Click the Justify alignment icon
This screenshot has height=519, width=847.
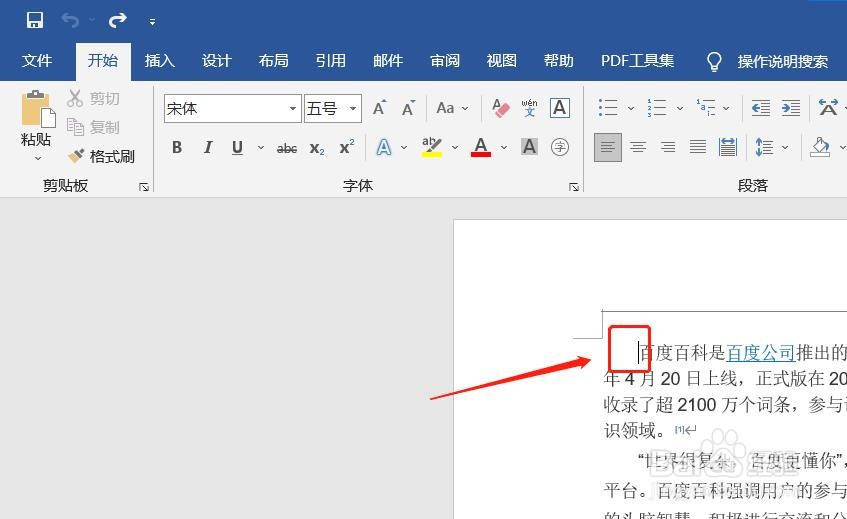pos(698,147)
